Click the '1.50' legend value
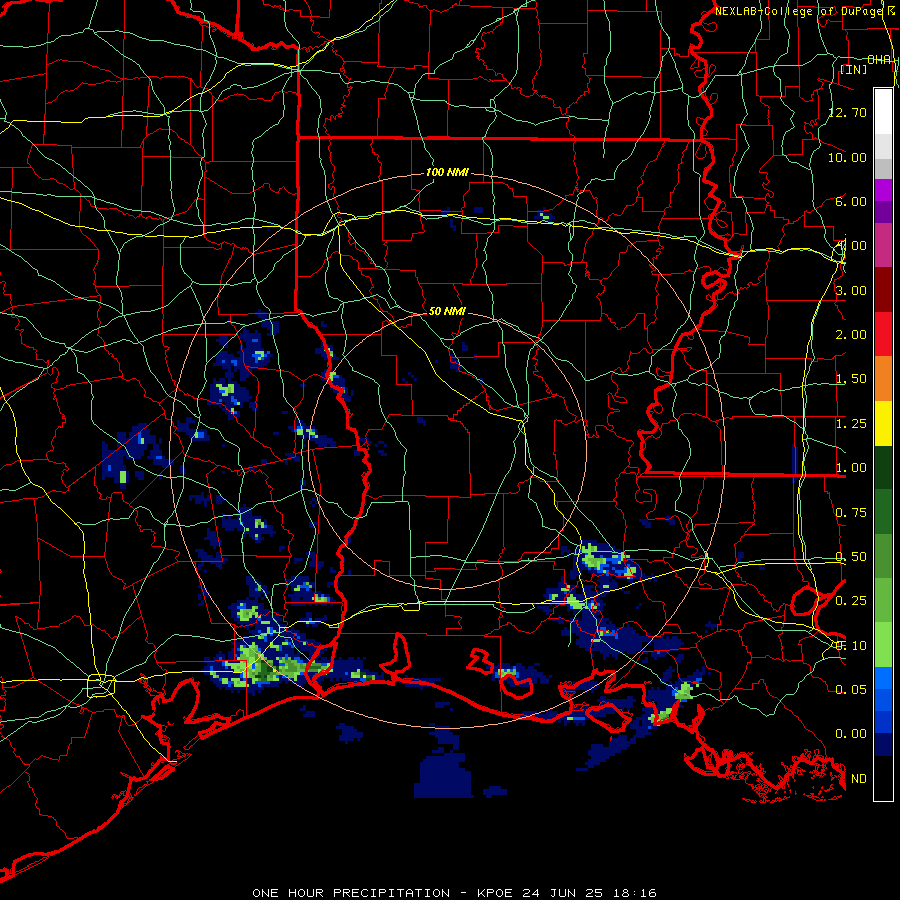 (x=851, y=379)
